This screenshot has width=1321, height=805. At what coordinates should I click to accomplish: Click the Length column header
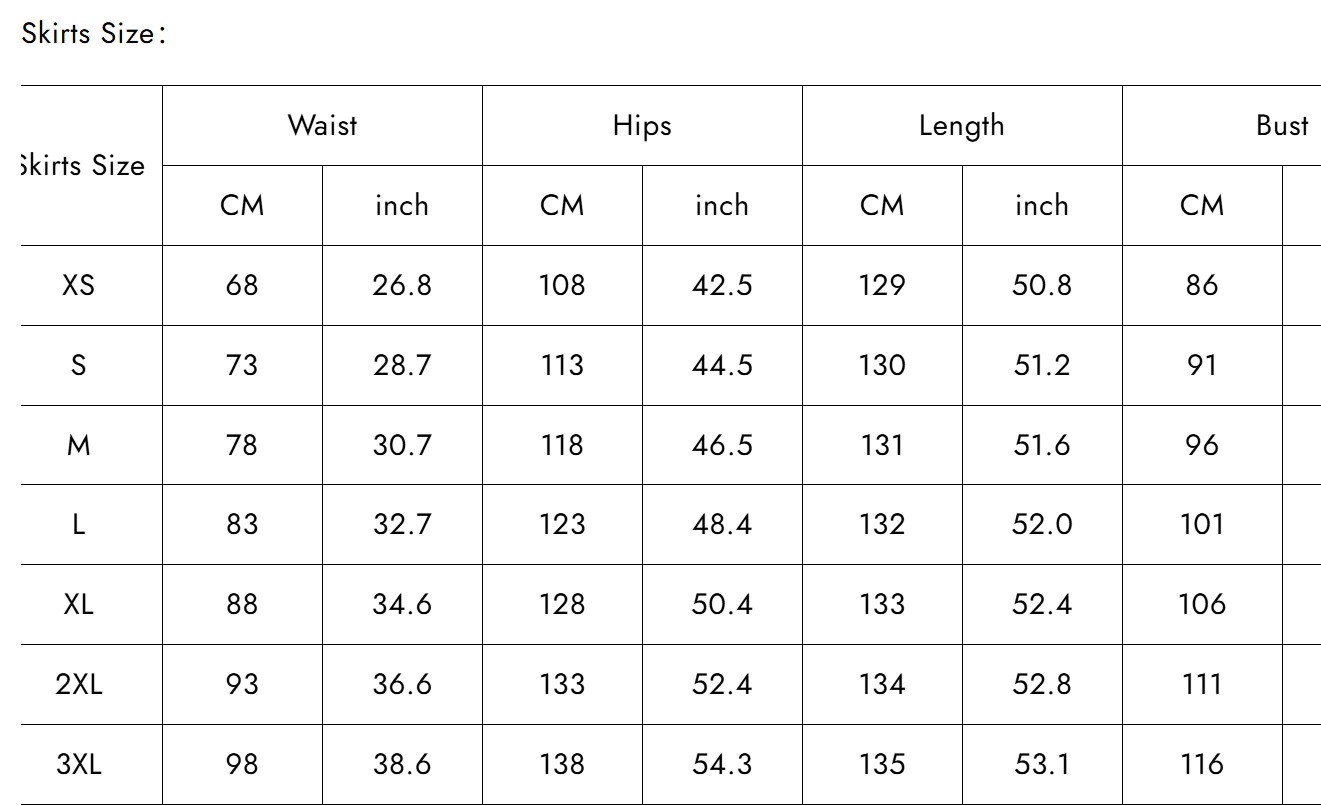(x=961, y=126)
